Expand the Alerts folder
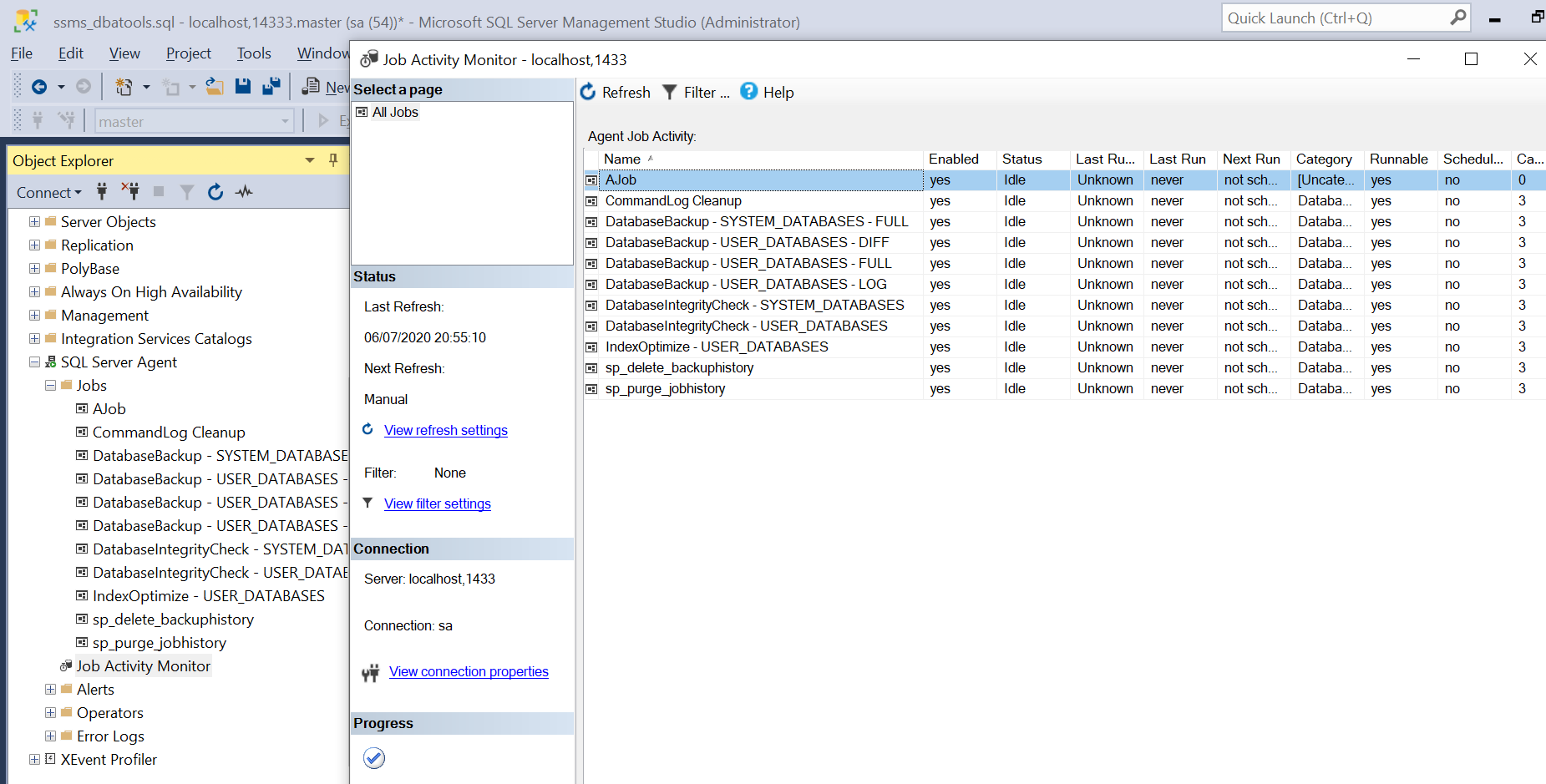 point(50,690)
